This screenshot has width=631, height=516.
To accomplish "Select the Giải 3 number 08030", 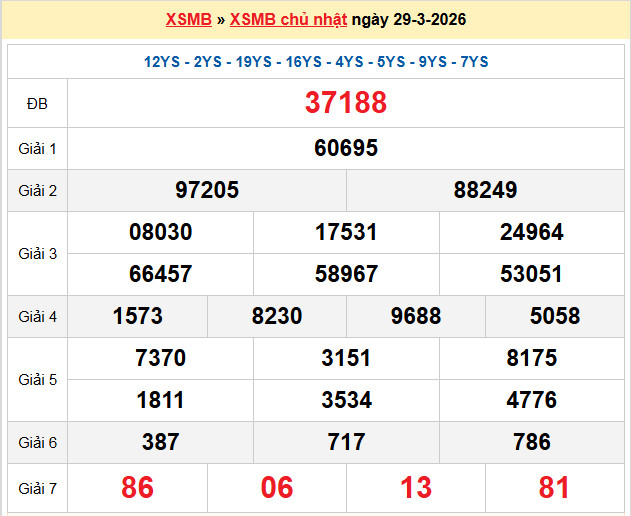I will click(x=160, y=233).
